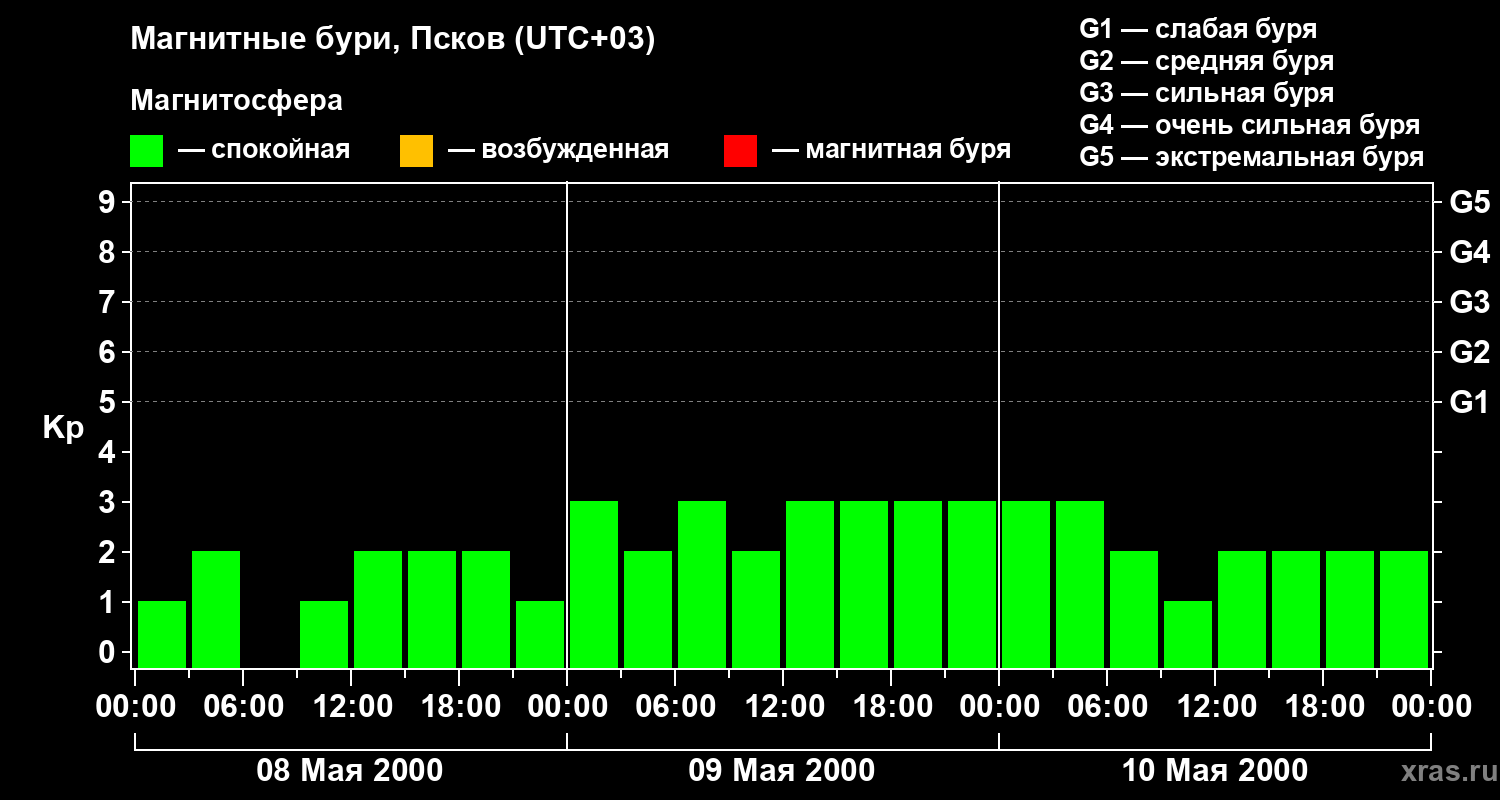Select the line 'G1 — слабая буря'

point(1198,29)
